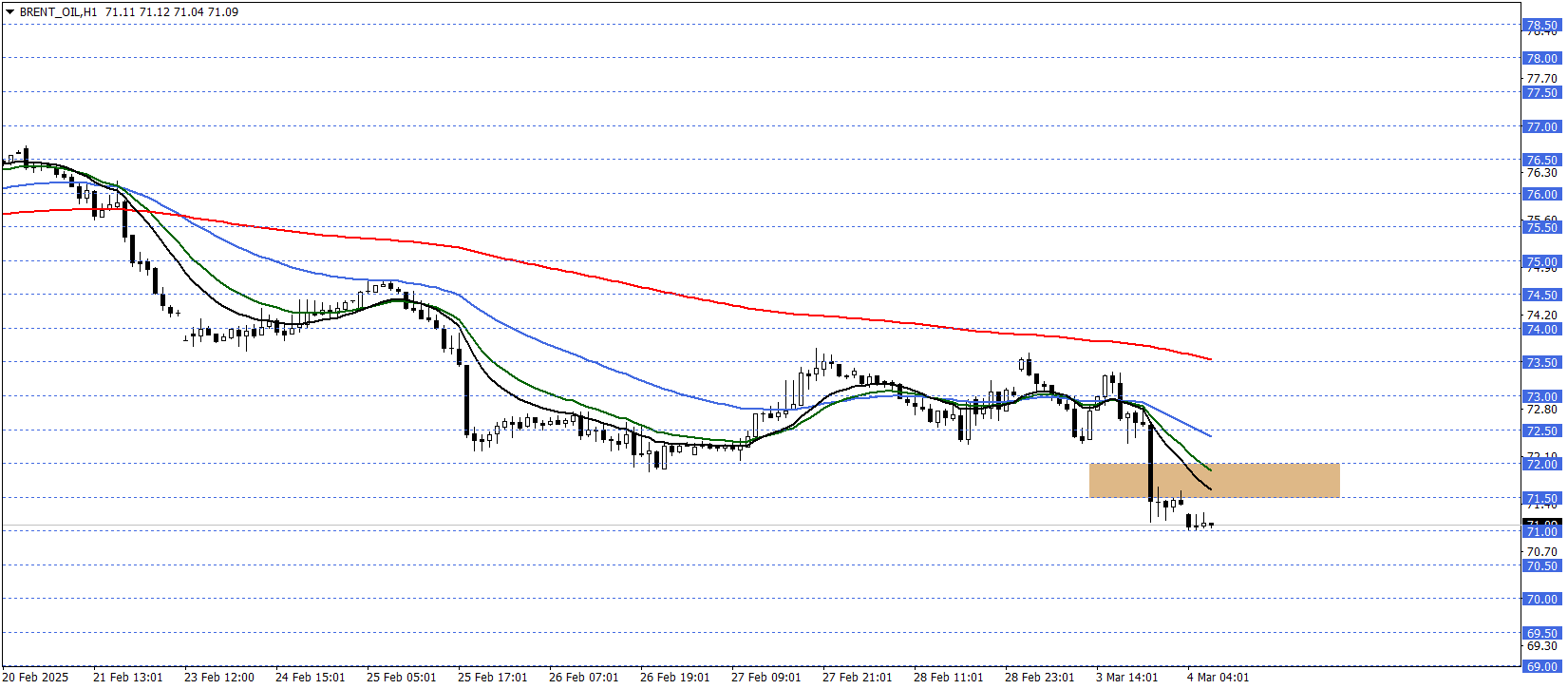Image resolution: width=1568 pixels, height=689 pixels.
Task: Click the 77.50 price level label
Action: tap(1541, 93)
